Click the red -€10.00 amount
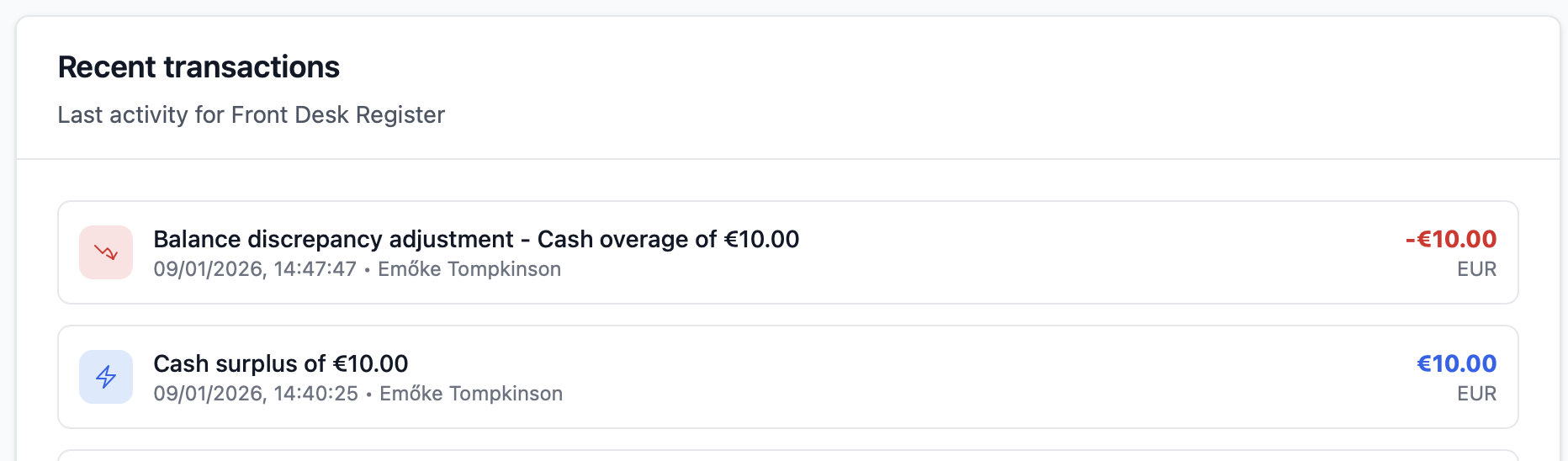The width and height of the screenshot is (1568, 461). tap(1450, 239)
